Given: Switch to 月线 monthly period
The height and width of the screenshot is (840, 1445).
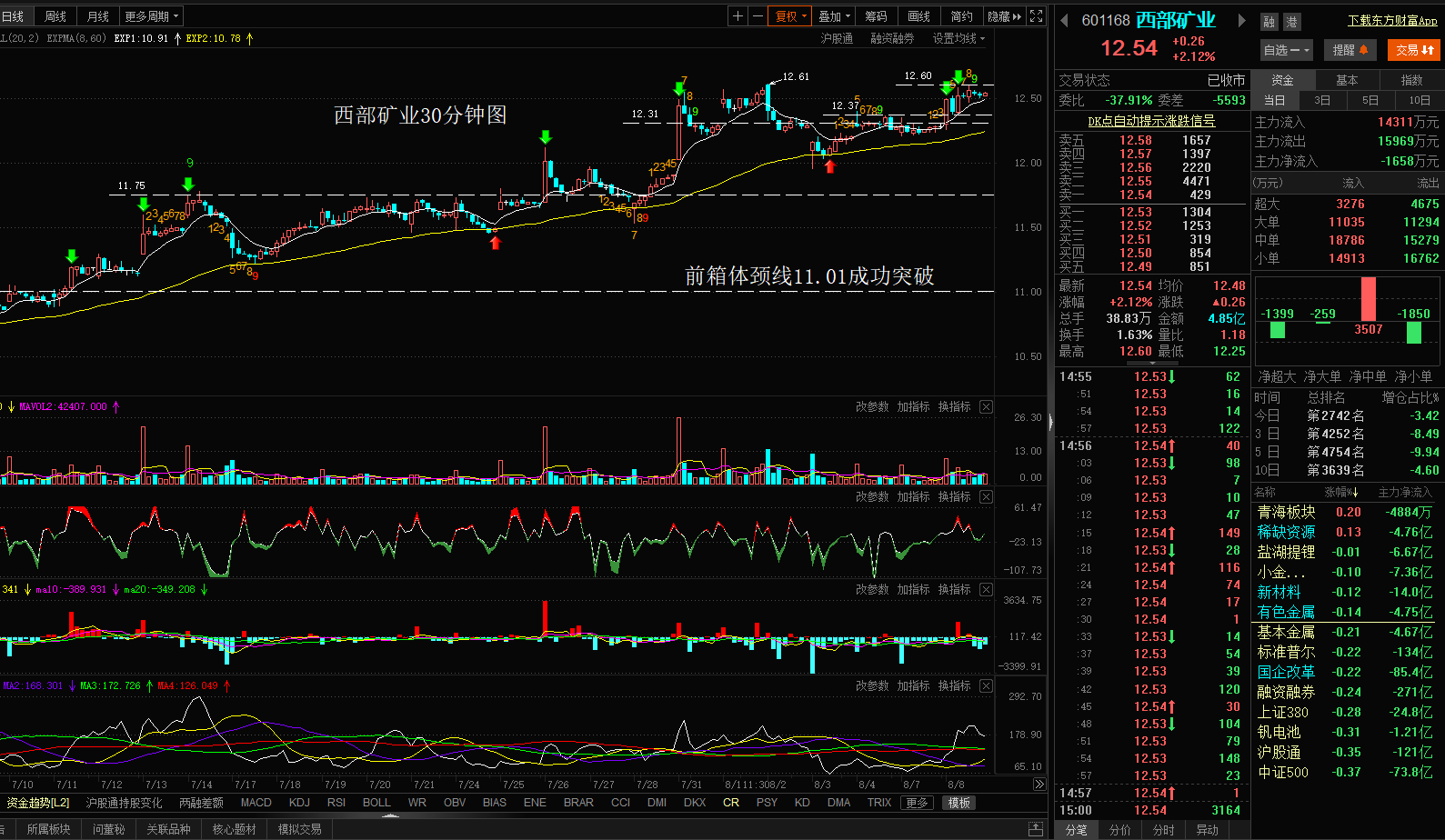Looking at the screenshot, I should pyautogui.click(x=97, y=16).
